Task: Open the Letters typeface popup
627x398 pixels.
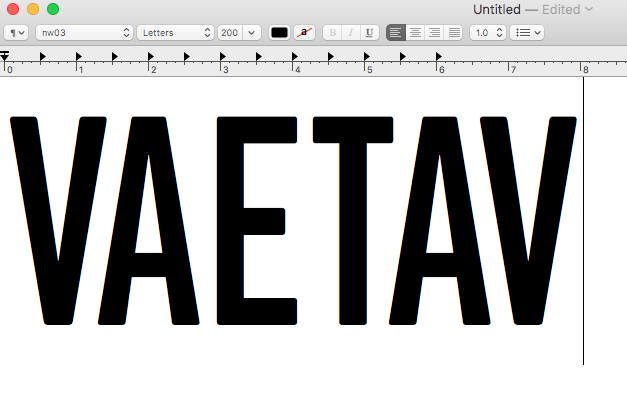Action: pos(176,33)
